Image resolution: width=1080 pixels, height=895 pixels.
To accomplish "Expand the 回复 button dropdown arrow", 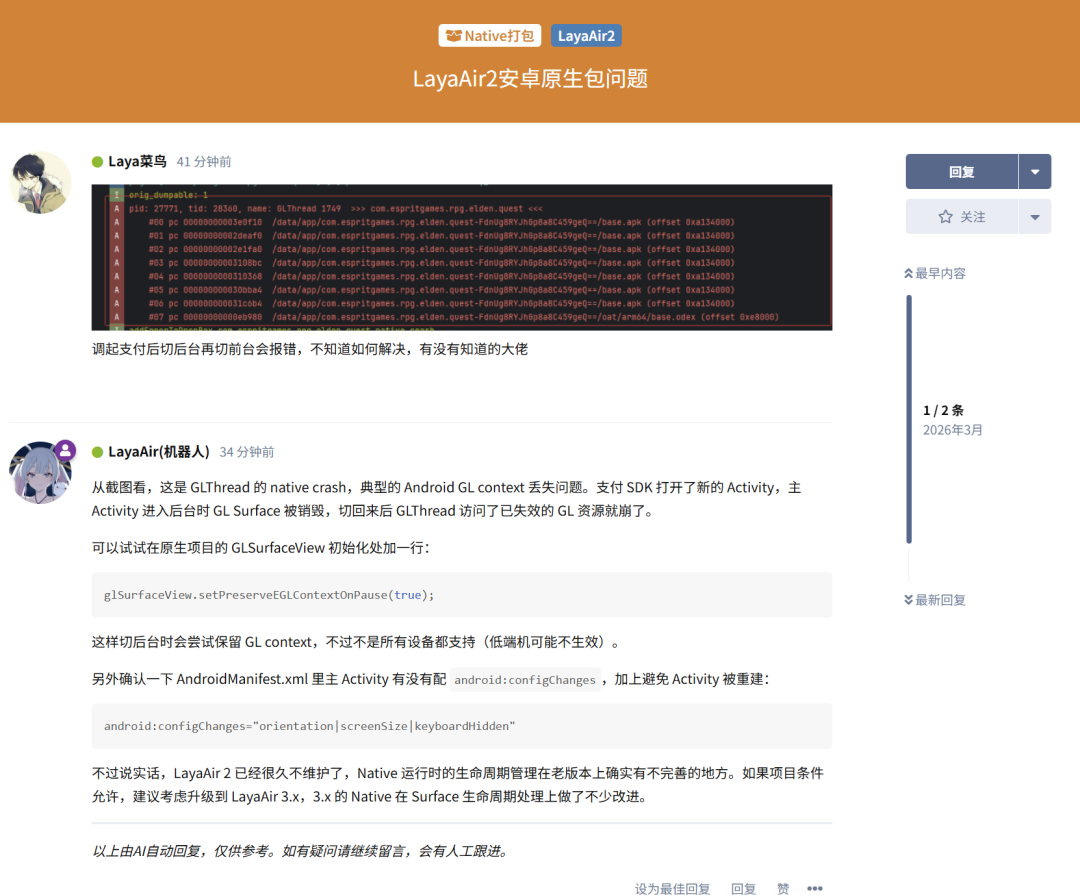I will pos(1035,172).
